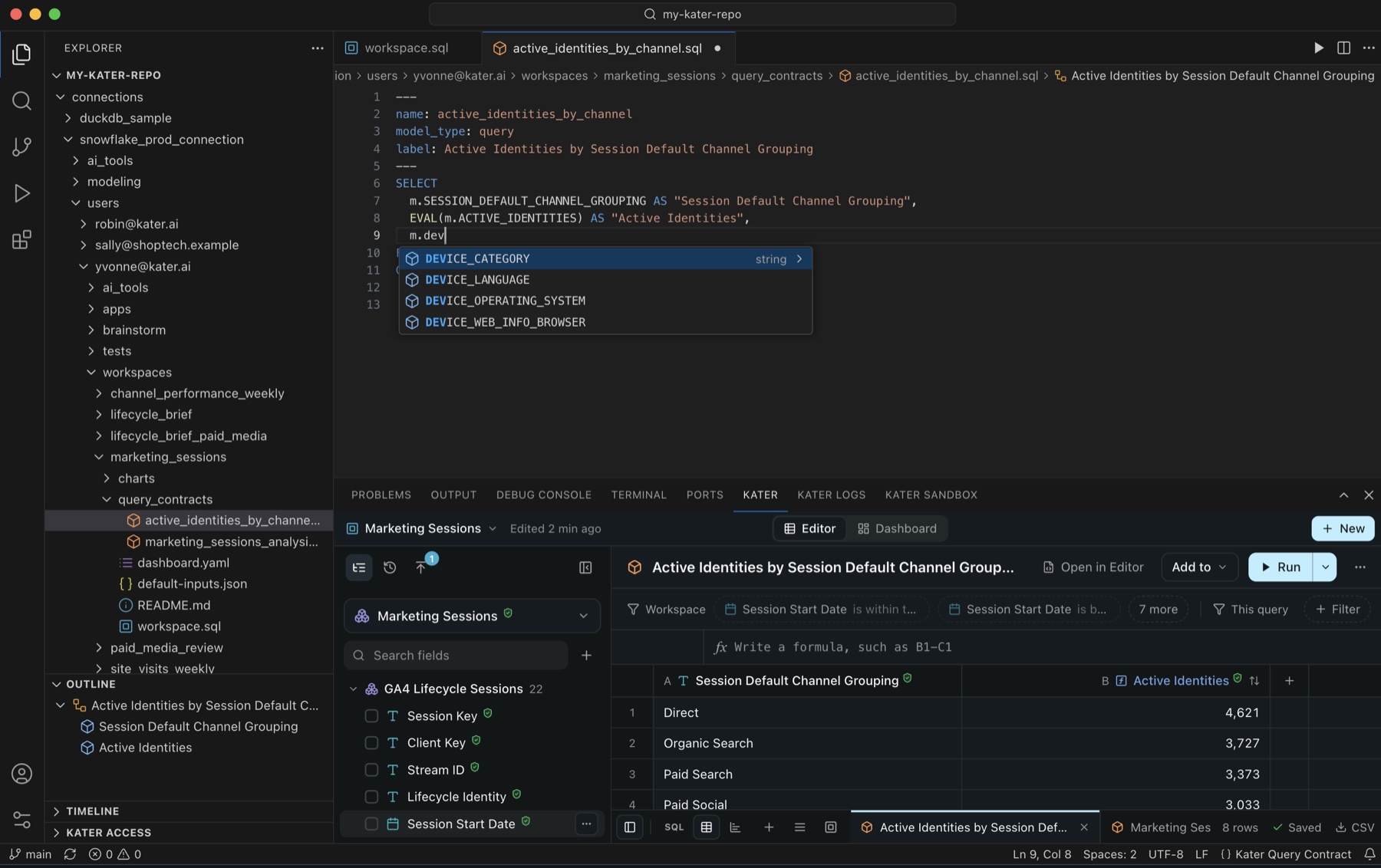
Task: Select the table view icon in bottom toolbar
Action: 706,827
